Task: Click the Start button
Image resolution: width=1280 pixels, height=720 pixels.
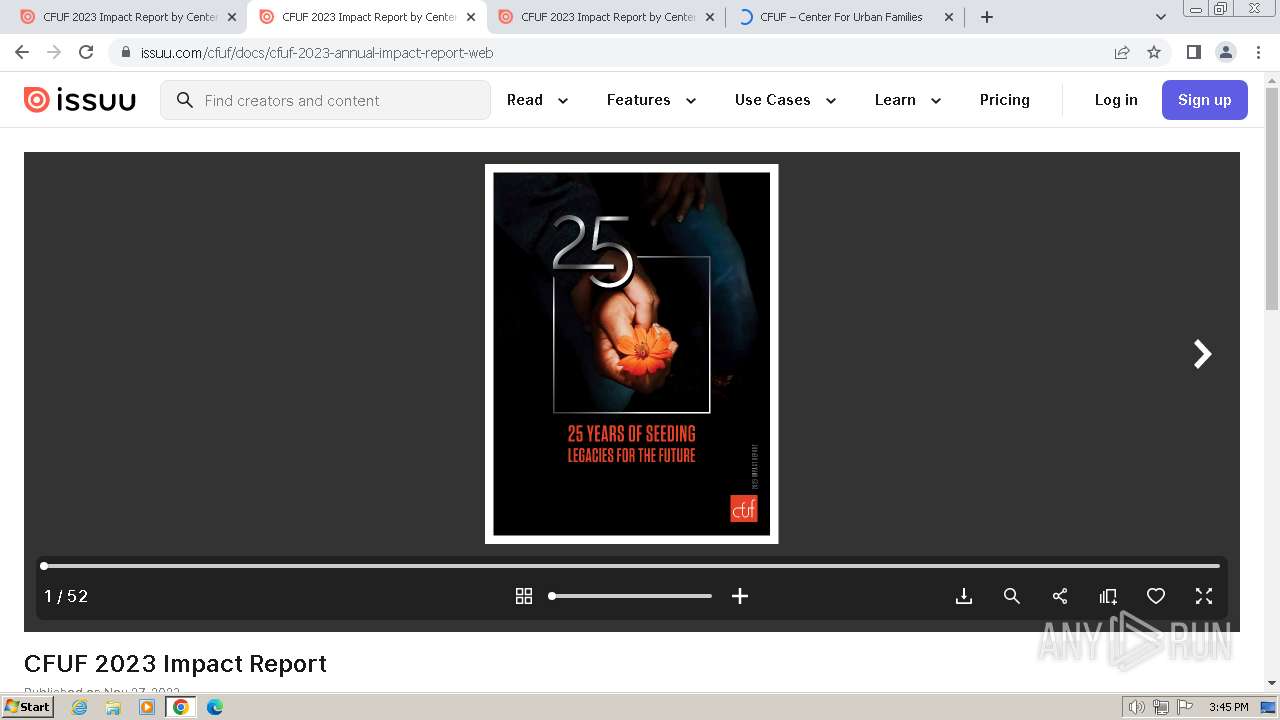Action: tap(28, 707)
